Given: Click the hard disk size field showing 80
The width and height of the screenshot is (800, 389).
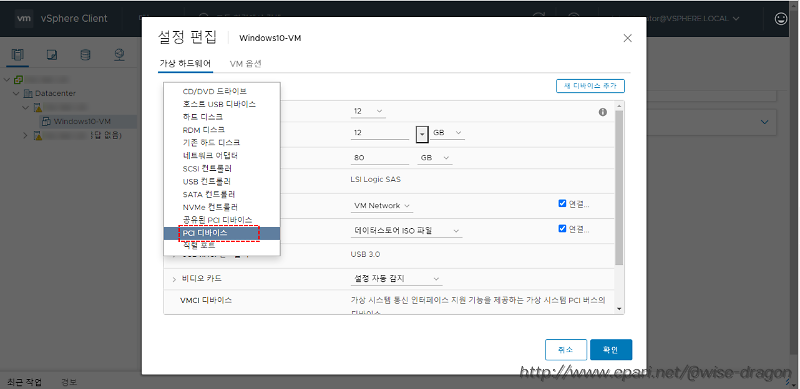Looking at the screenshot, I should click(x=380, y=158).
